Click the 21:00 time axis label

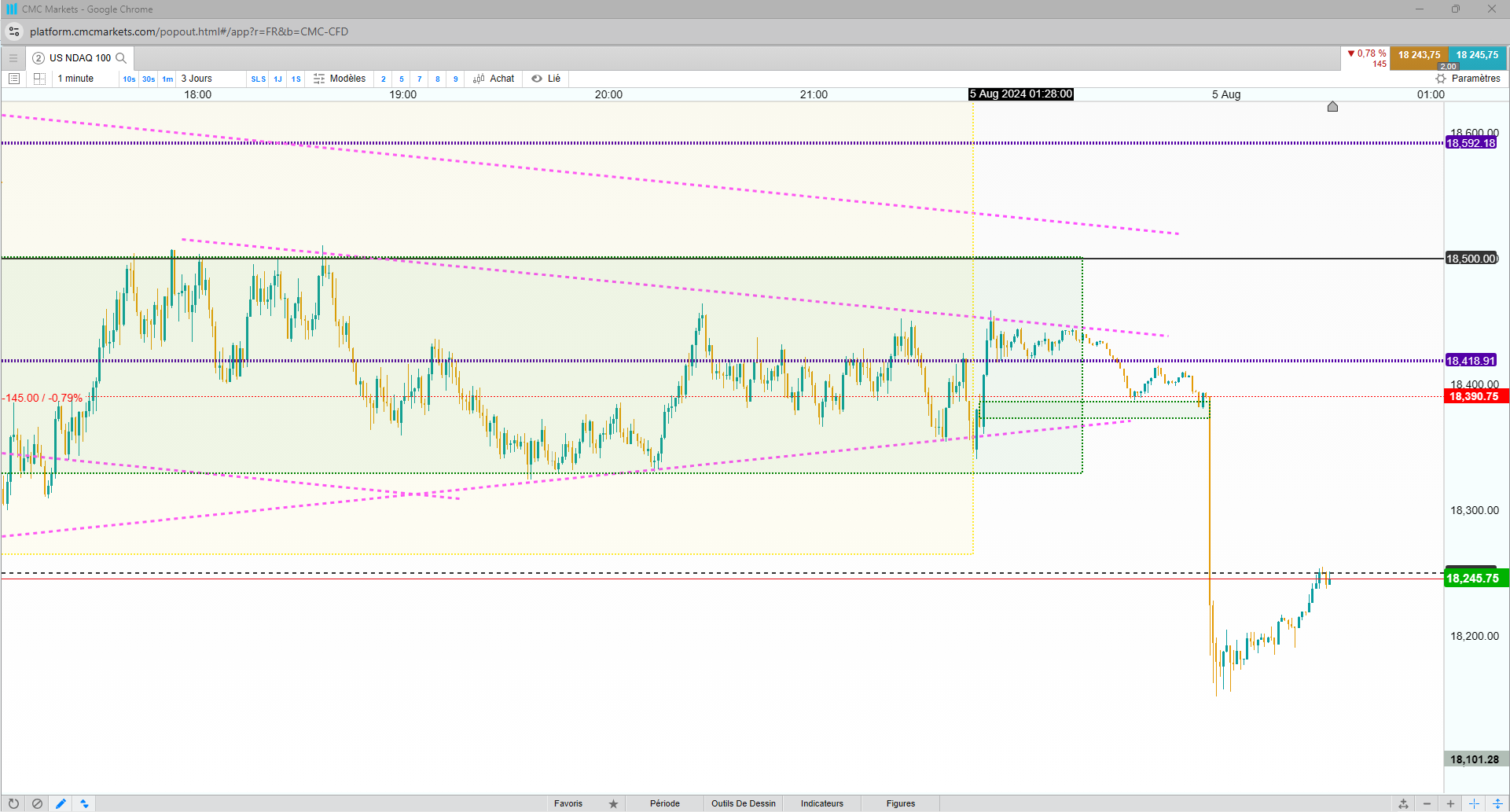(x=814, y=94)
